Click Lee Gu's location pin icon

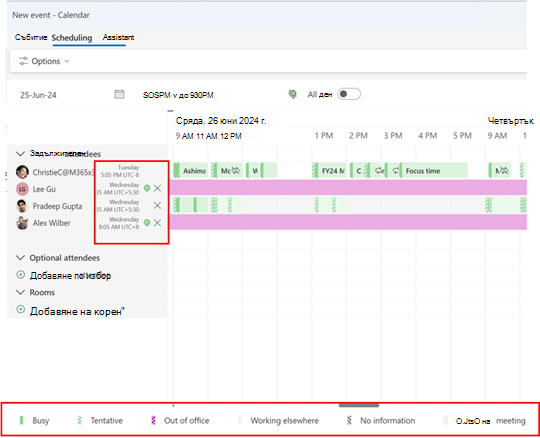(x=147, y=188)
